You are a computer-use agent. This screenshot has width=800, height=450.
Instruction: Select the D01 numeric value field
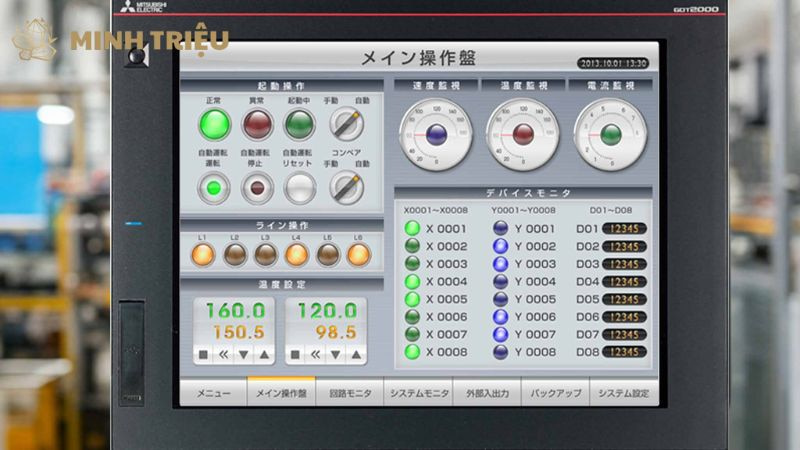tap(624, 229)
